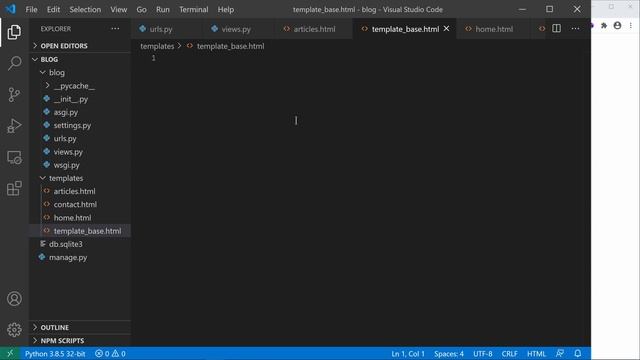
Task: Open home.html in the explorer tree
Action: [80, 218]
